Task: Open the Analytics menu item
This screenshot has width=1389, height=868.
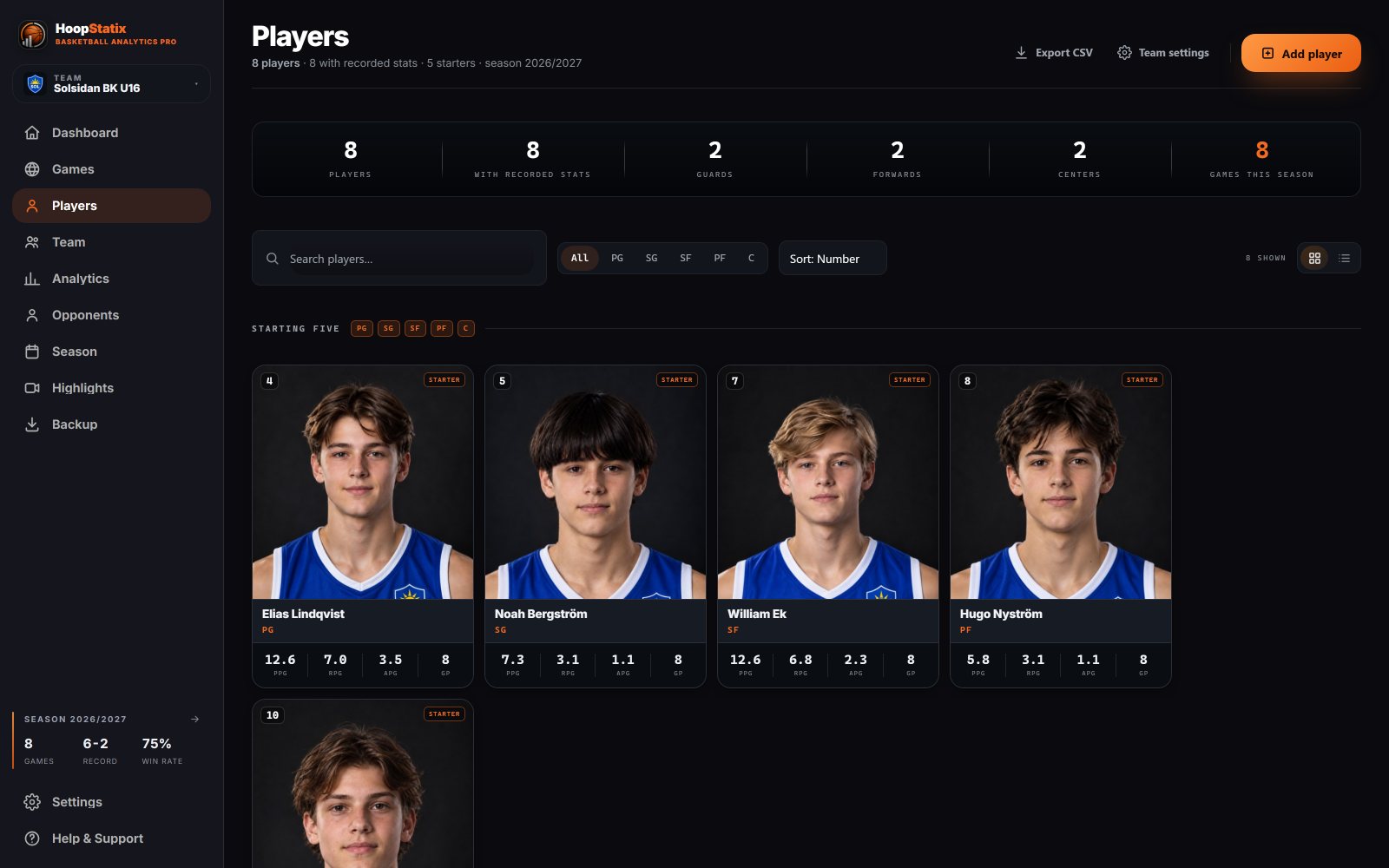Action: click(x=111, y=279)
